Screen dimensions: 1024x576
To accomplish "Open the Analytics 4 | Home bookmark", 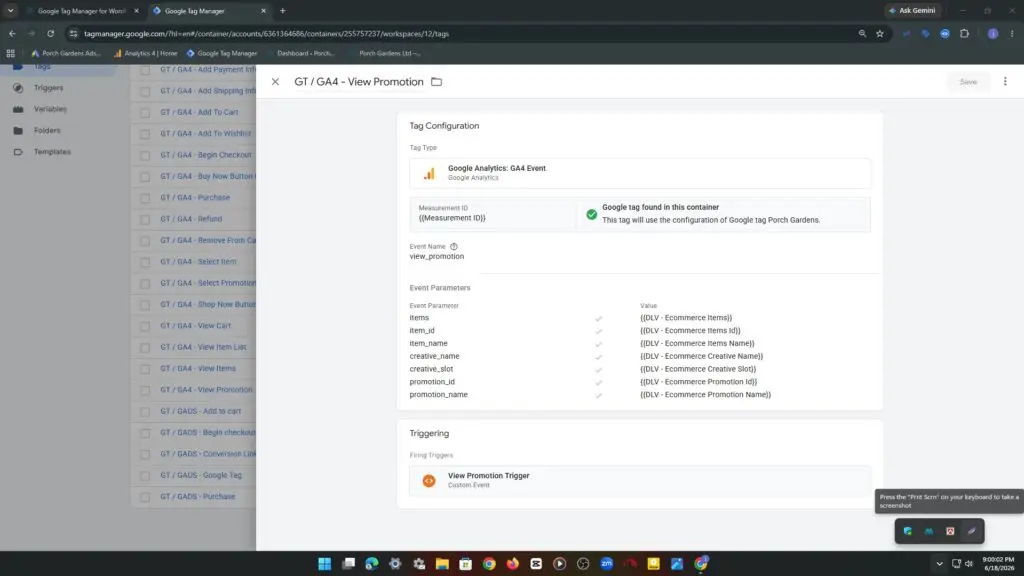I will pos(146,54).
